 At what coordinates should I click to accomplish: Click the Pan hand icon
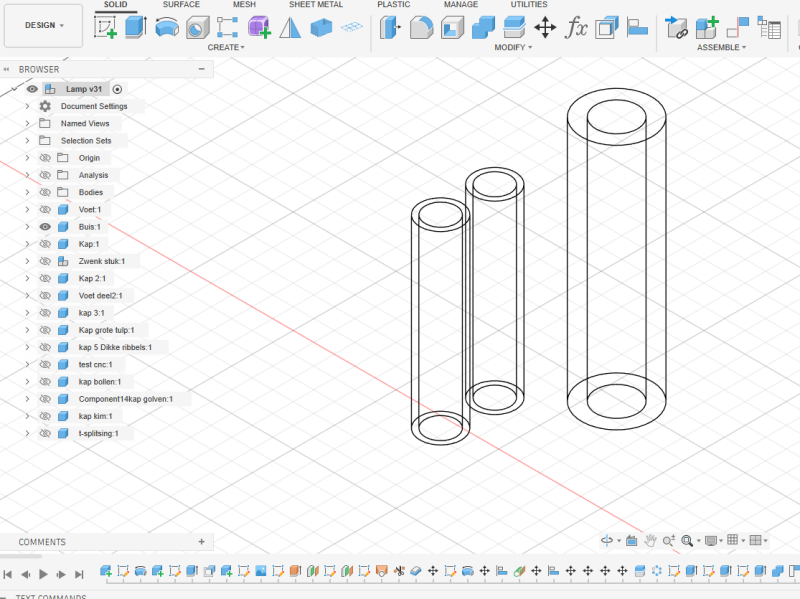650,540
